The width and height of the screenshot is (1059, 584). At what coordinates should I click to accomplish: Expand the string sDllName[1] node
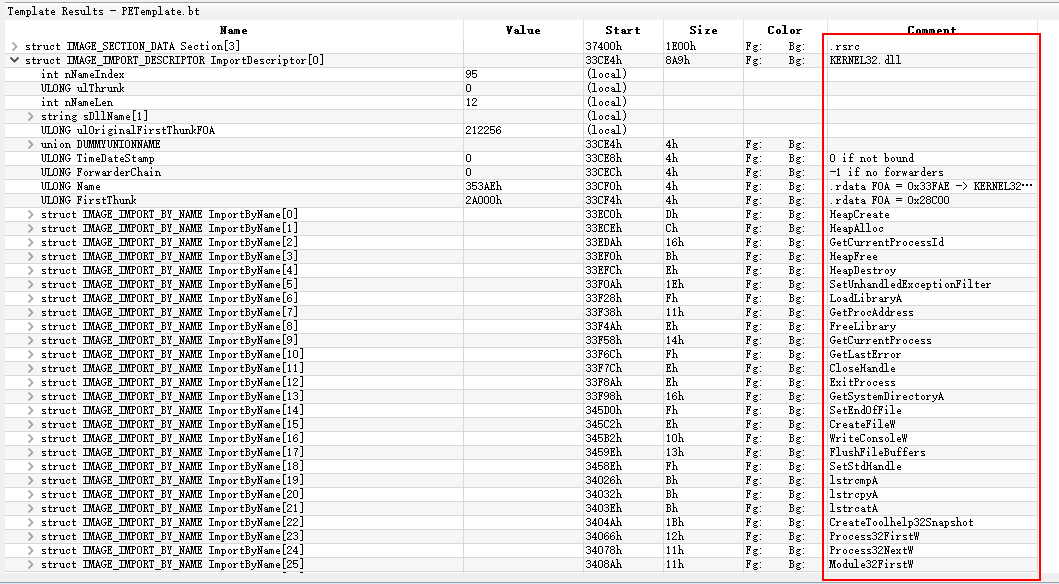pyautogui.click(x=29, y=117)
